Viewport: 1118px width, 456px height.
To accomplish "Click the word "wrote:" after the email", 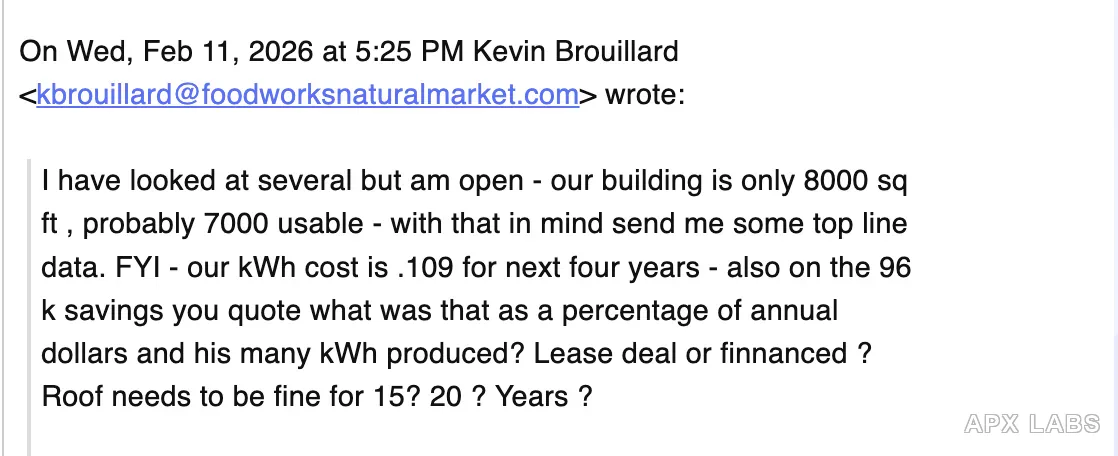I will coord(645,94).
